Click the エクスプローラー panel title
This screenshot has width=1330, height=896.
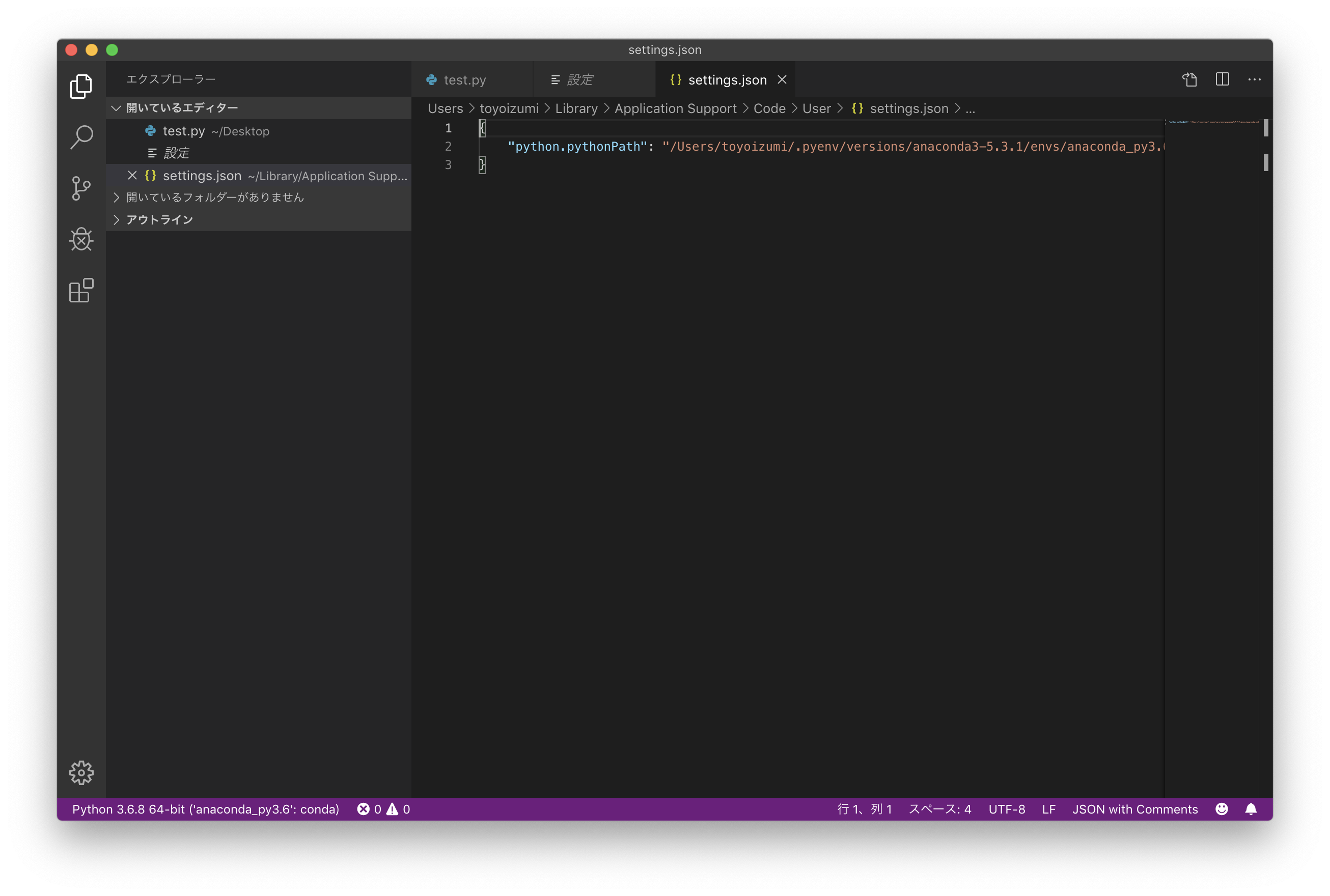pyautogui.click(x=170, y=79)
